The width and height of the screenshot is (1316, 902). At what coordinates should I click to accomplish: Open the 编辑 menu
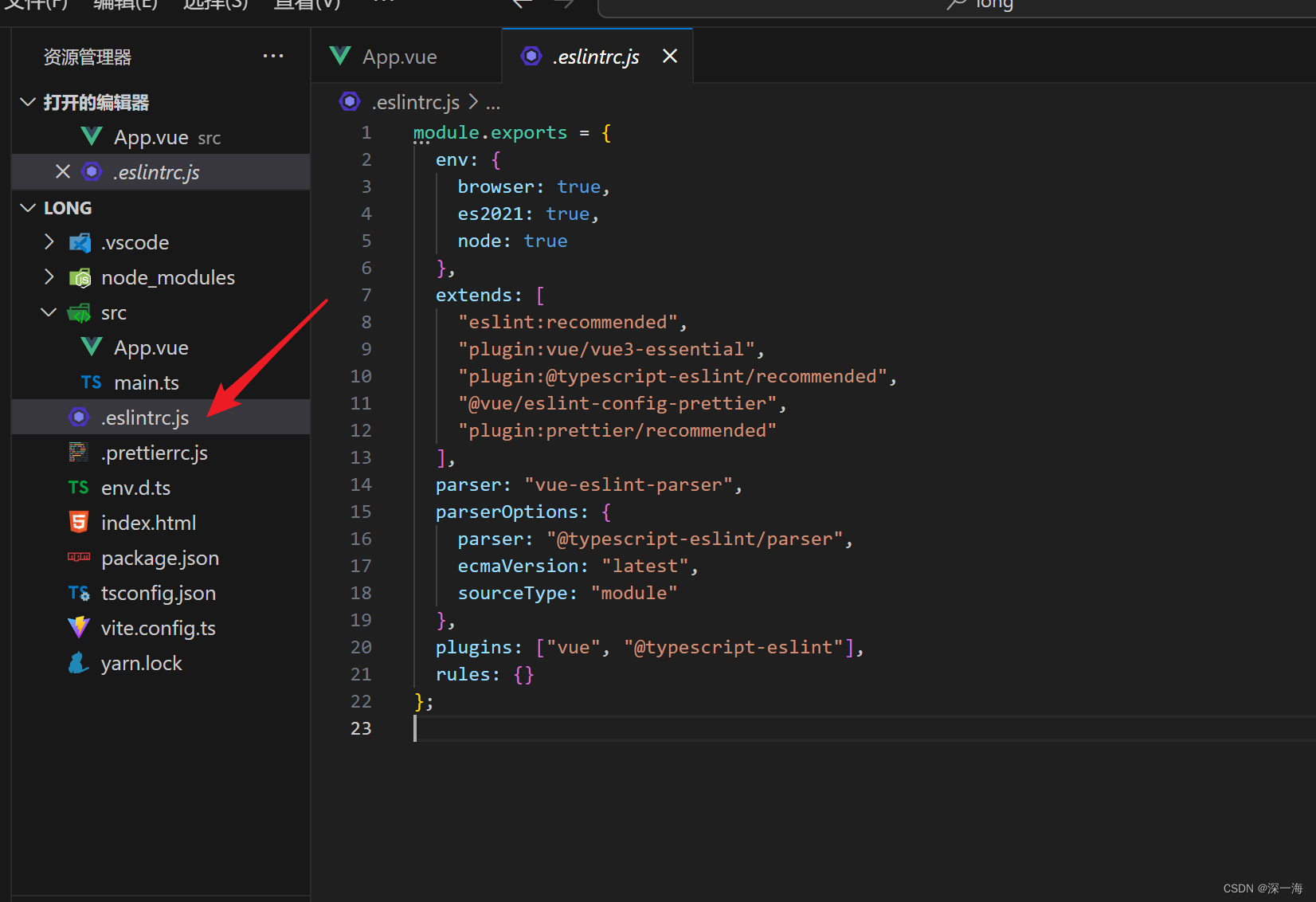[124, 6]
